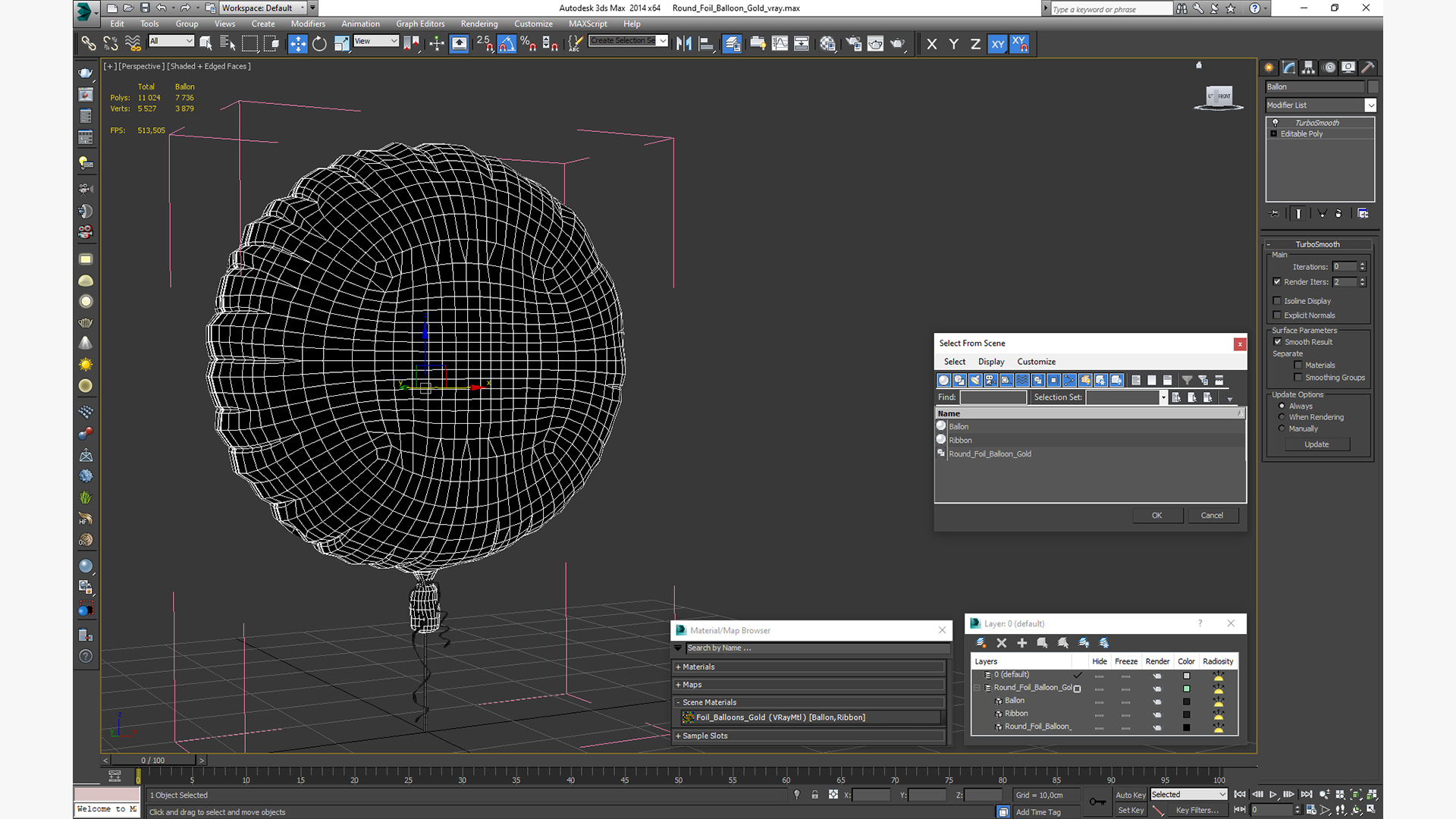Click Play Animation button
The image size is (1456, 819).
point(1273,795)
